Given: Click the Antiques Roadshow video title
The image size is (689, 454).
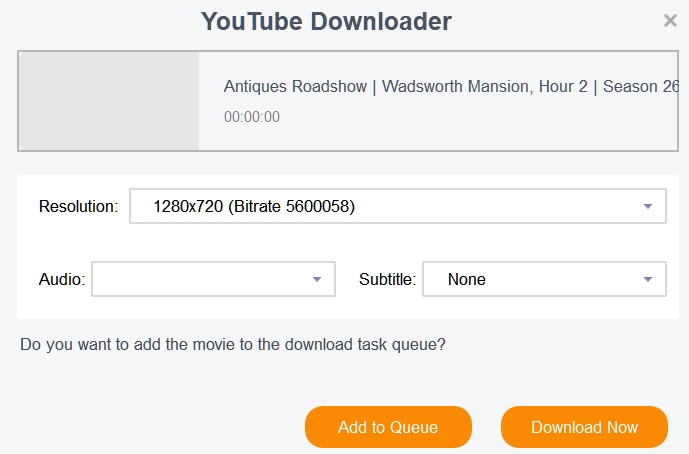Looking at the screenshot, I should 451,87.
